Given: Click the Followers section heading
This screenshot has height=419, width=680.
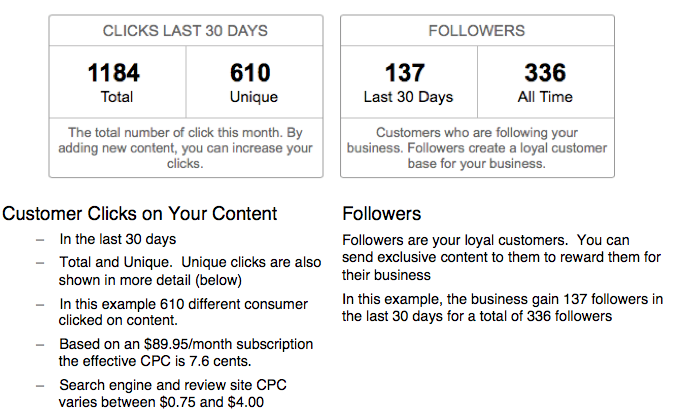Looking at the screenshot, I should 382,214.
